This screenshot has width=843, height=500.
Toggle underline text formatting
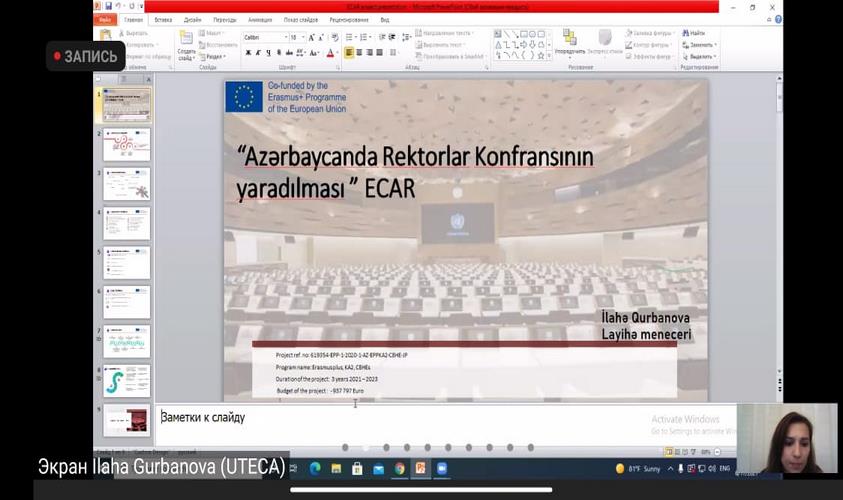tap(268, 53)
